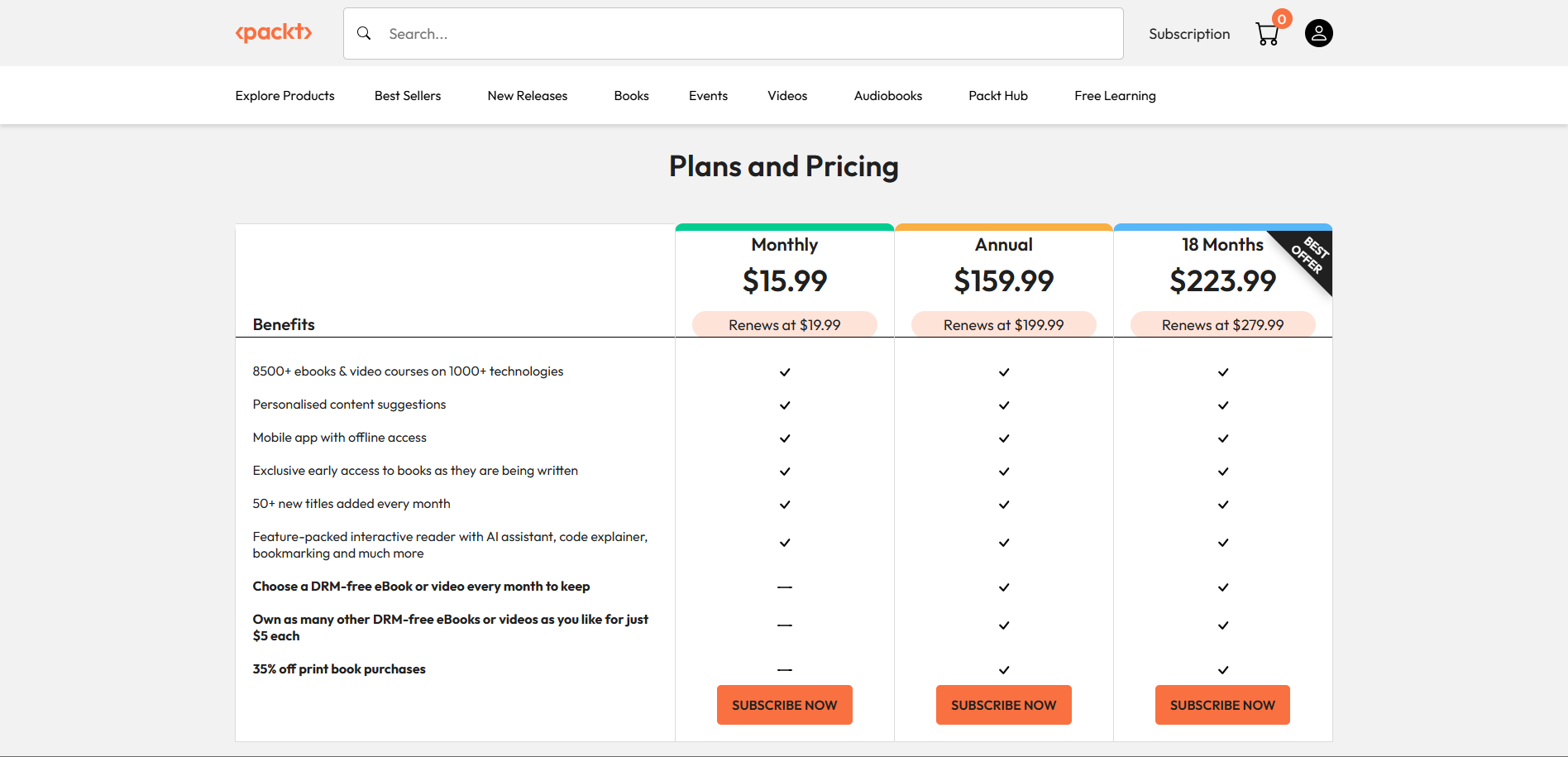Click 18 Months checkmark for Choose DRM-free eBook
The image size is (1568, 757).
[1223, 587]
